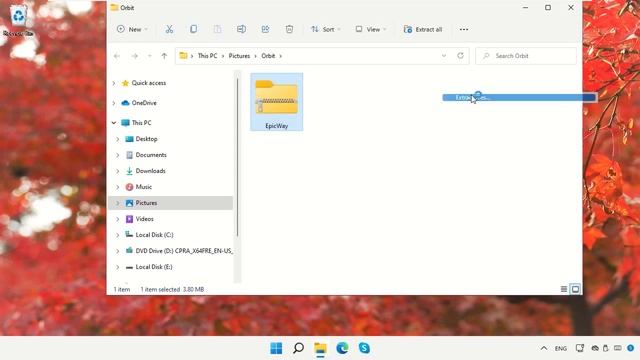Open See more ellipsis menu
This screenshot has height=360, width=640.
point(464,29)
